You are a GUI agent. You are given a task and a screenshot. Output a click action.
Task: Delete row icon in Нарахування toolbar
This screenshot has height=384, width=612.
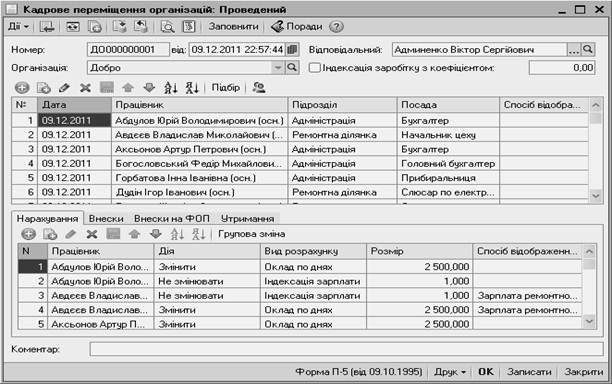(x=92, y=234)
